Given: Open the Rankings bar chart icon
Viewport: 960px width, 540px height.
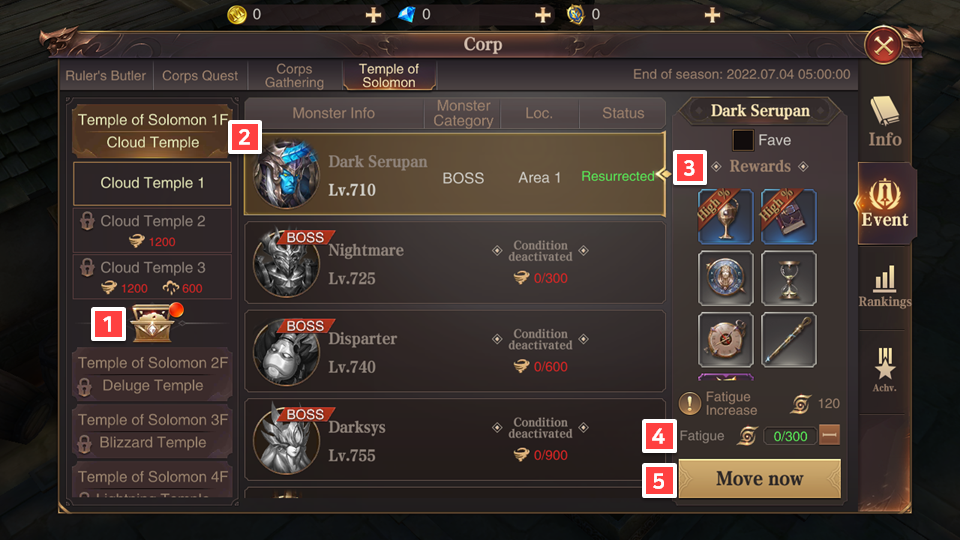Looking at the screenshot, I should point(885,286).
